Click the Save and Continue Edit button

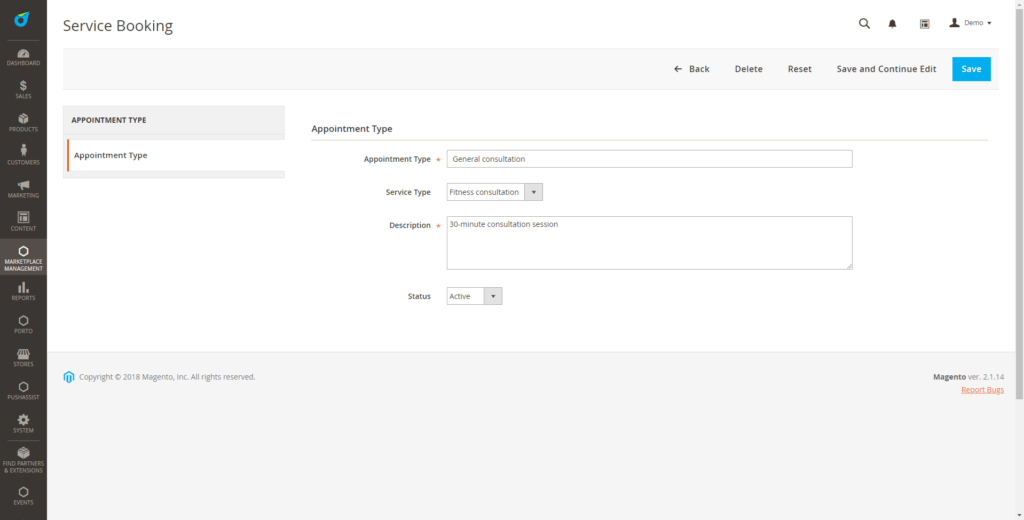pyautogui.click(x=886, y=69)
